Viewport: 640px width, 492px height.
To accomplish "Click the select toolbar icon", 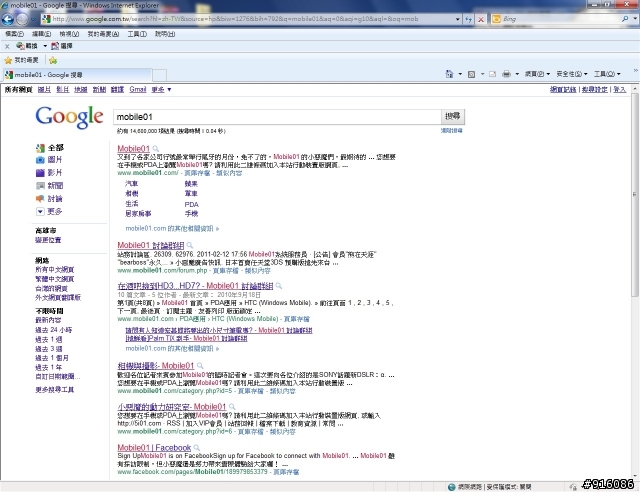I will click(x=55, y=46).
